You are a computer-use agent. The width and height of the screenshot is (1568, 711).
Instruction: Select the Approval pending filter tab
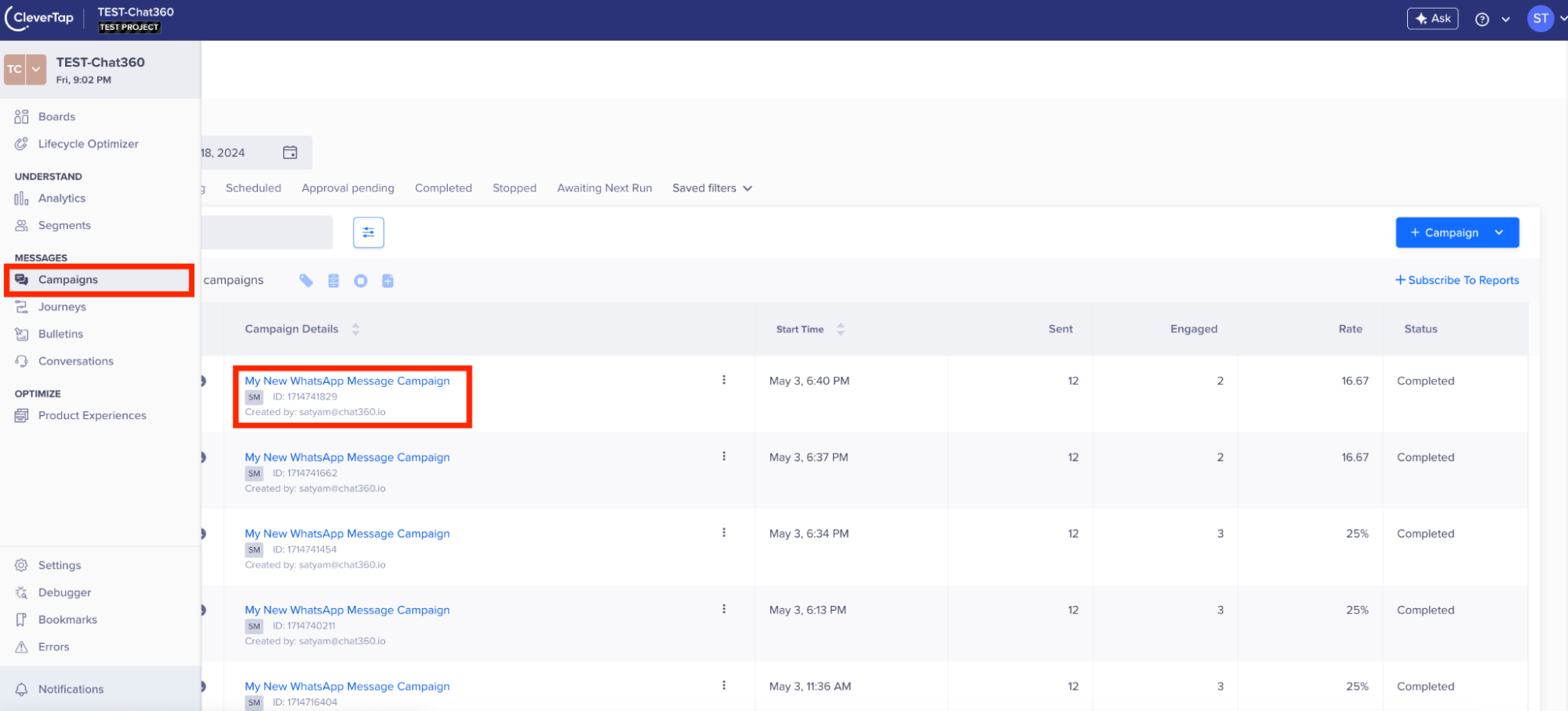coord(347,188)
